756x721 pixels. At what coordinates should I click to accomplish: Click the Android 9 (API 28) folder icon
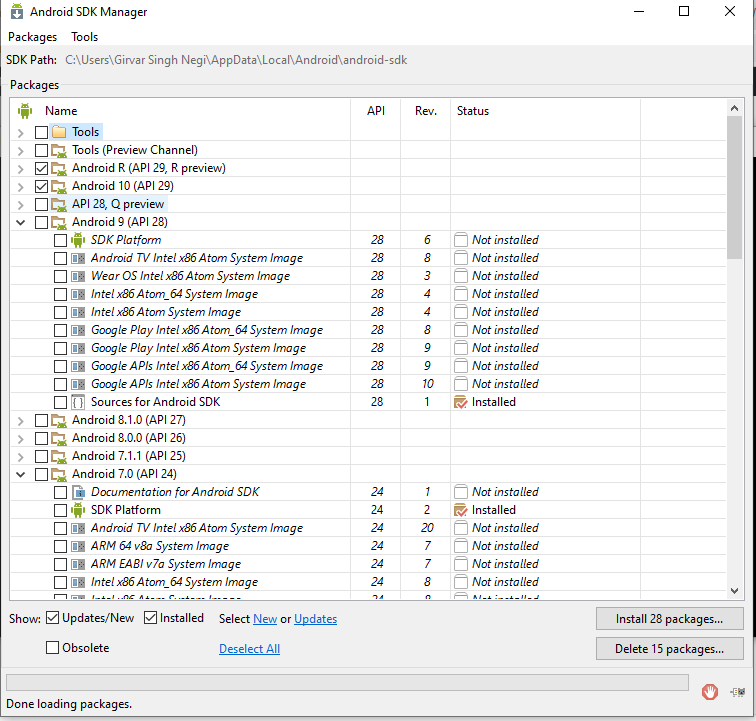tap(59, 222)
